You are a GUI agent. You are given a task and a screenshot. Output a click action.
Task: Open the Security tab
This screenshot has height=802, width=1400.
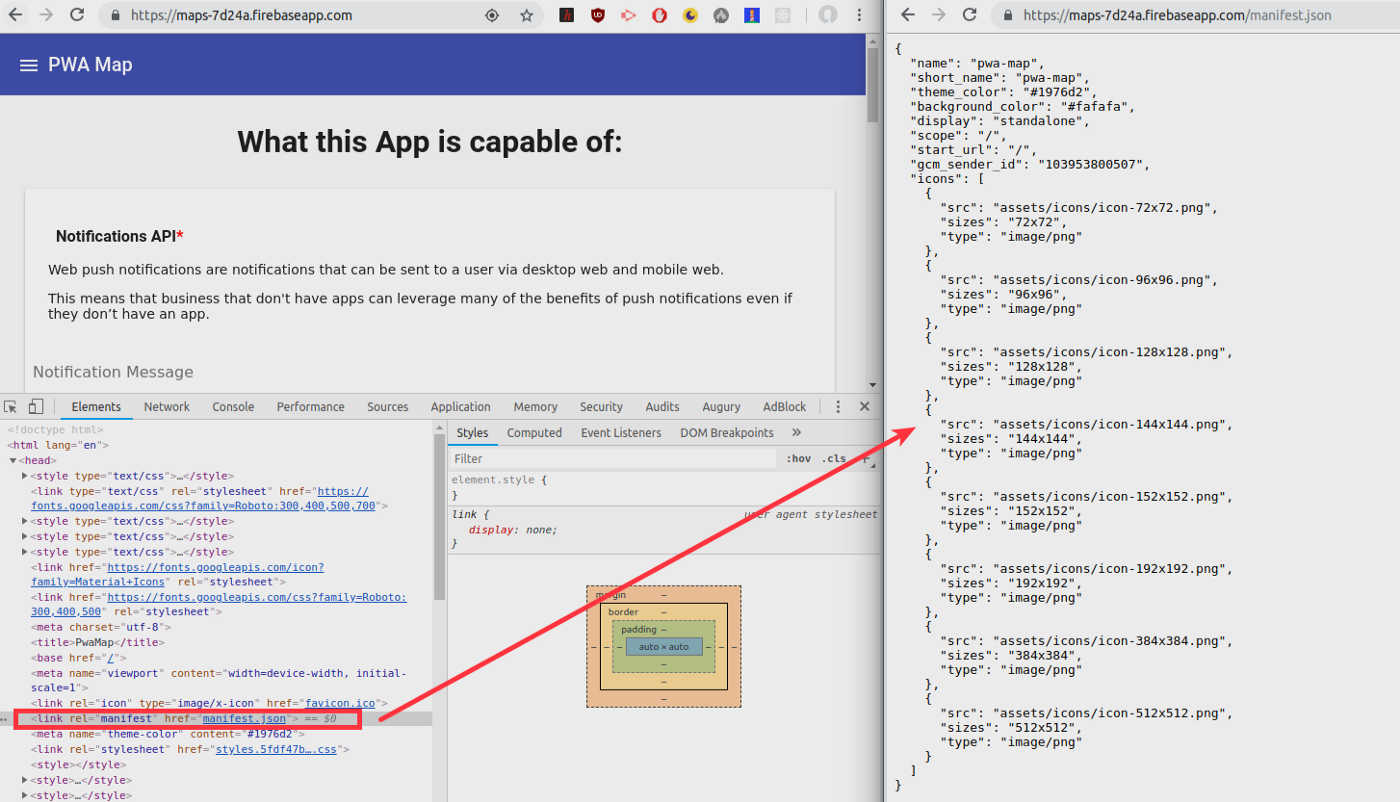point(601,407)
